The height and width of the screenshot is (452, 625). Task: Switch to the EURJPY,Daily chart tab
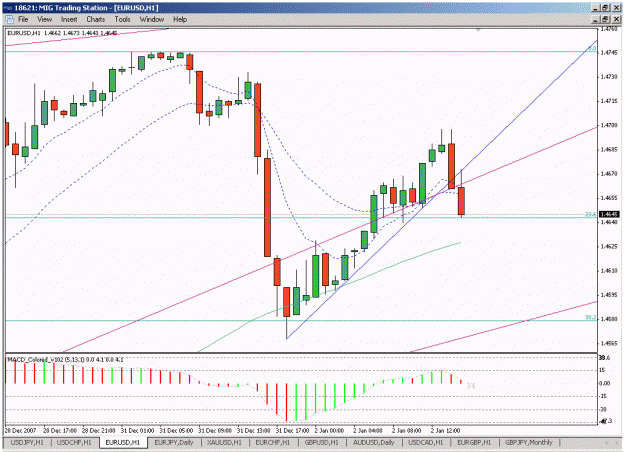pos(174,442)
